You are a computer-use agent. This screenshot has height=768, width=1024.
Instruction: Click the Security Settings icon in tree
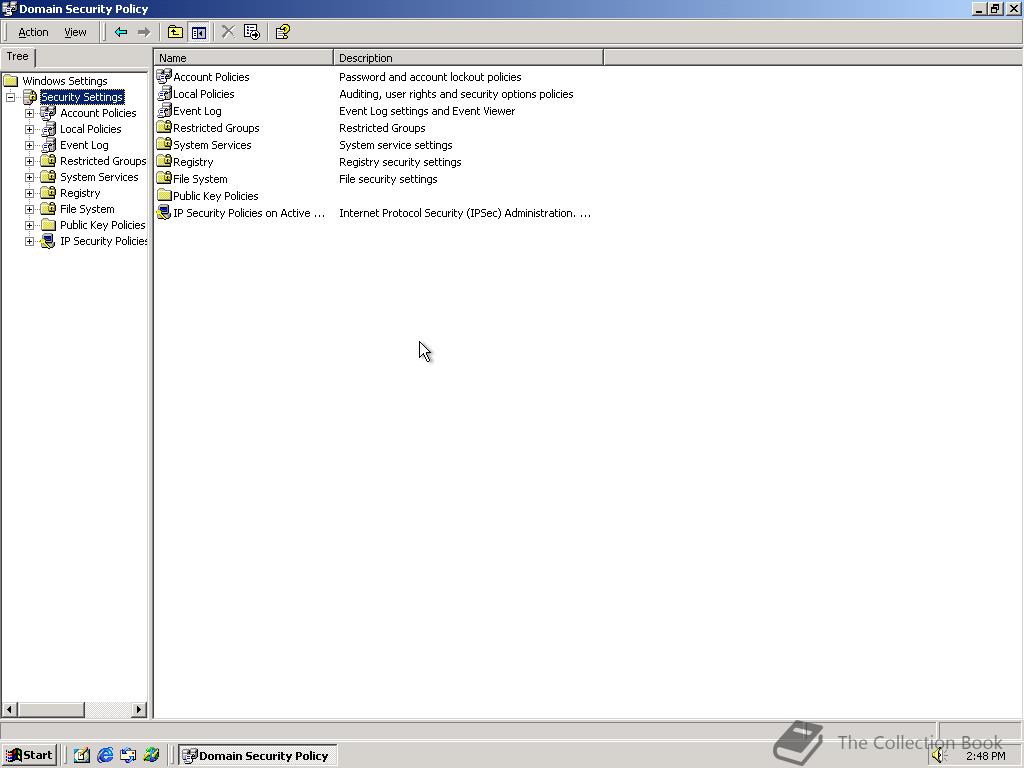tap(30, 97)
